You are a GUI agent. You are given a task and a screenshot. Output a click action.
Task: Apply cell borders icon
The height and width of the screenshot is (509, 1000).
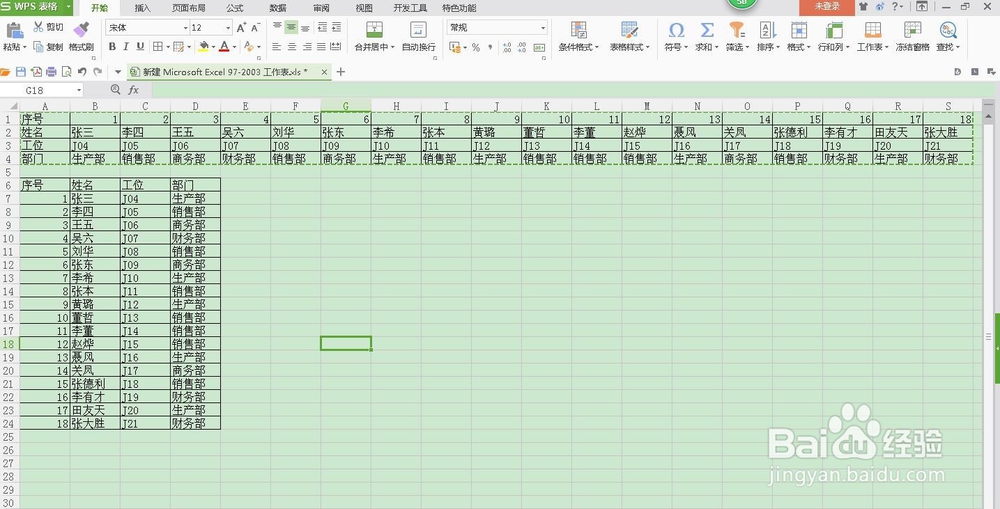click(x=157, y=47)
